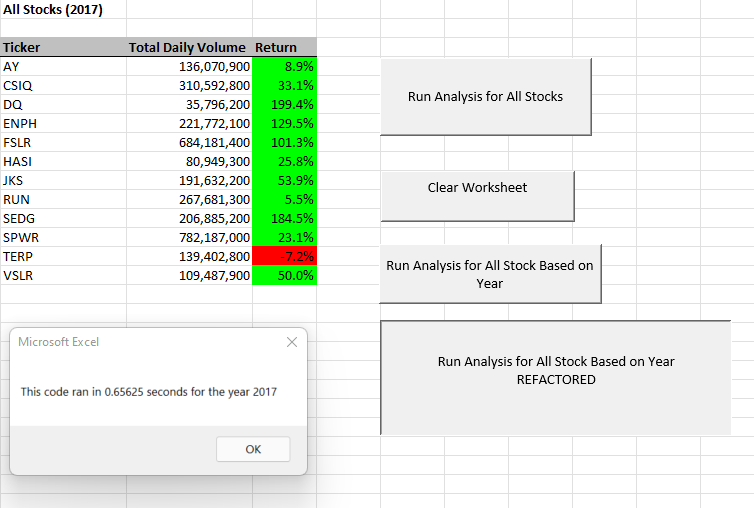Select volume cell 206,885,200
The height and width of the screenshot is (508, 754).
click(189, 218)
